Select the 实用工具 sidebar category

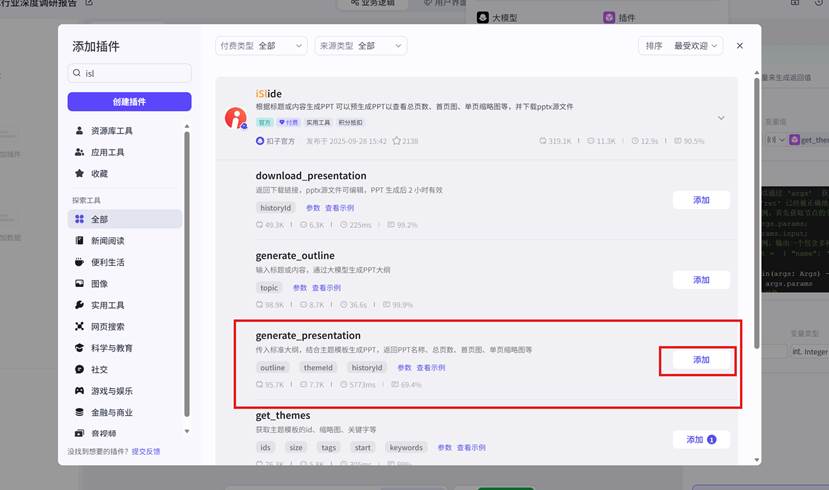[125, 305]
